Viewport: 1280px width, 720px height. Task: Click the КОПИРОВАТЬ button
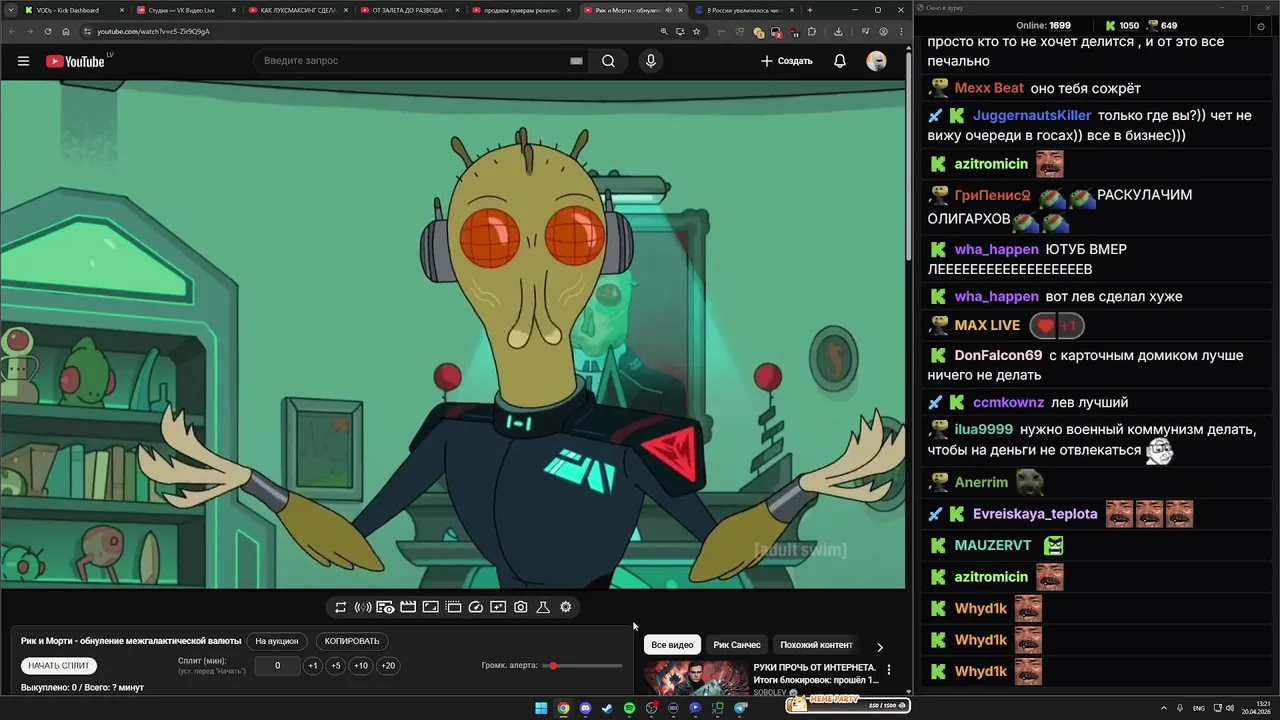(352, 641)
